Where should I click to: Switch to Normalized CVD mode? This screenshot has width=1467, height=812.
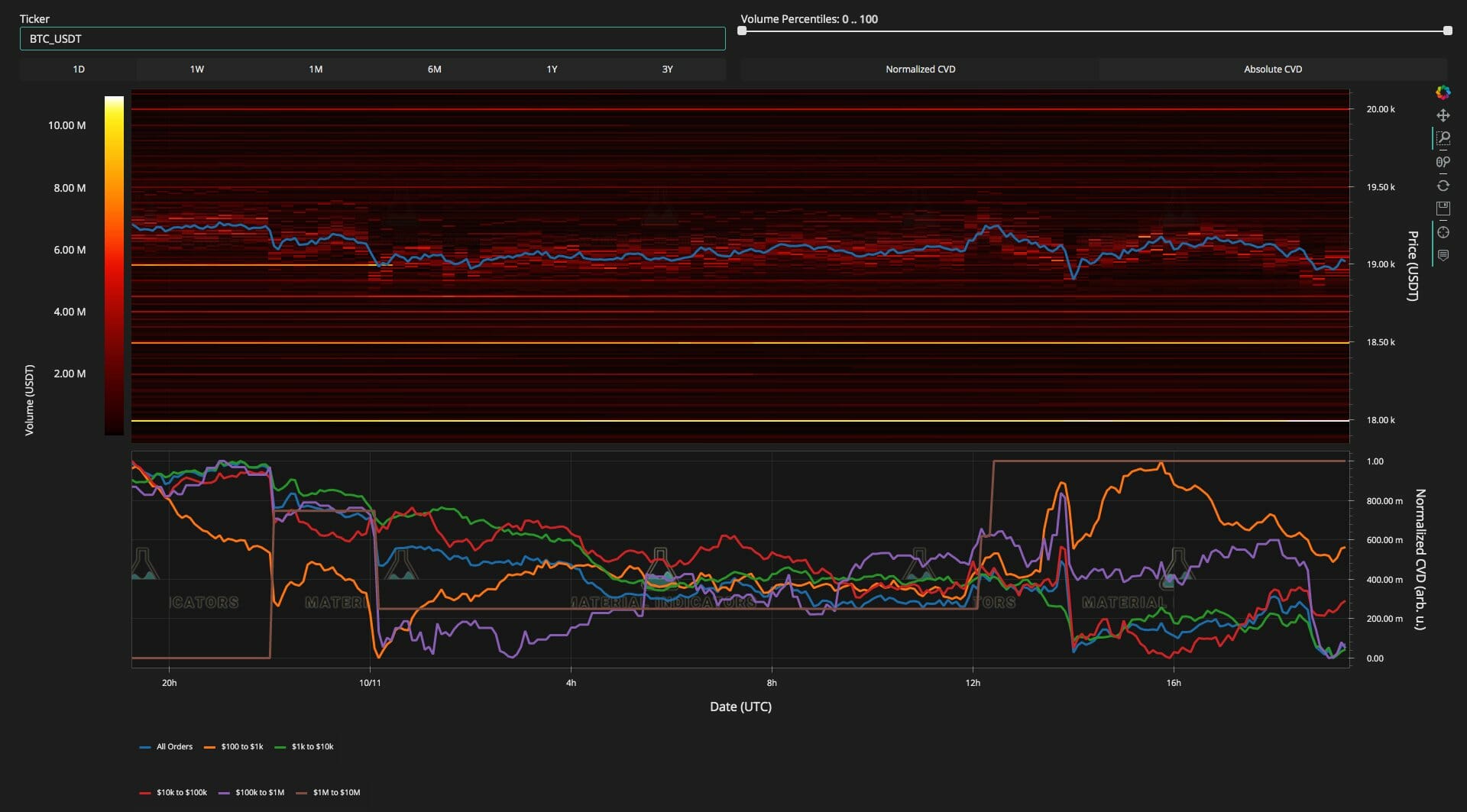(x=920, y=70)
